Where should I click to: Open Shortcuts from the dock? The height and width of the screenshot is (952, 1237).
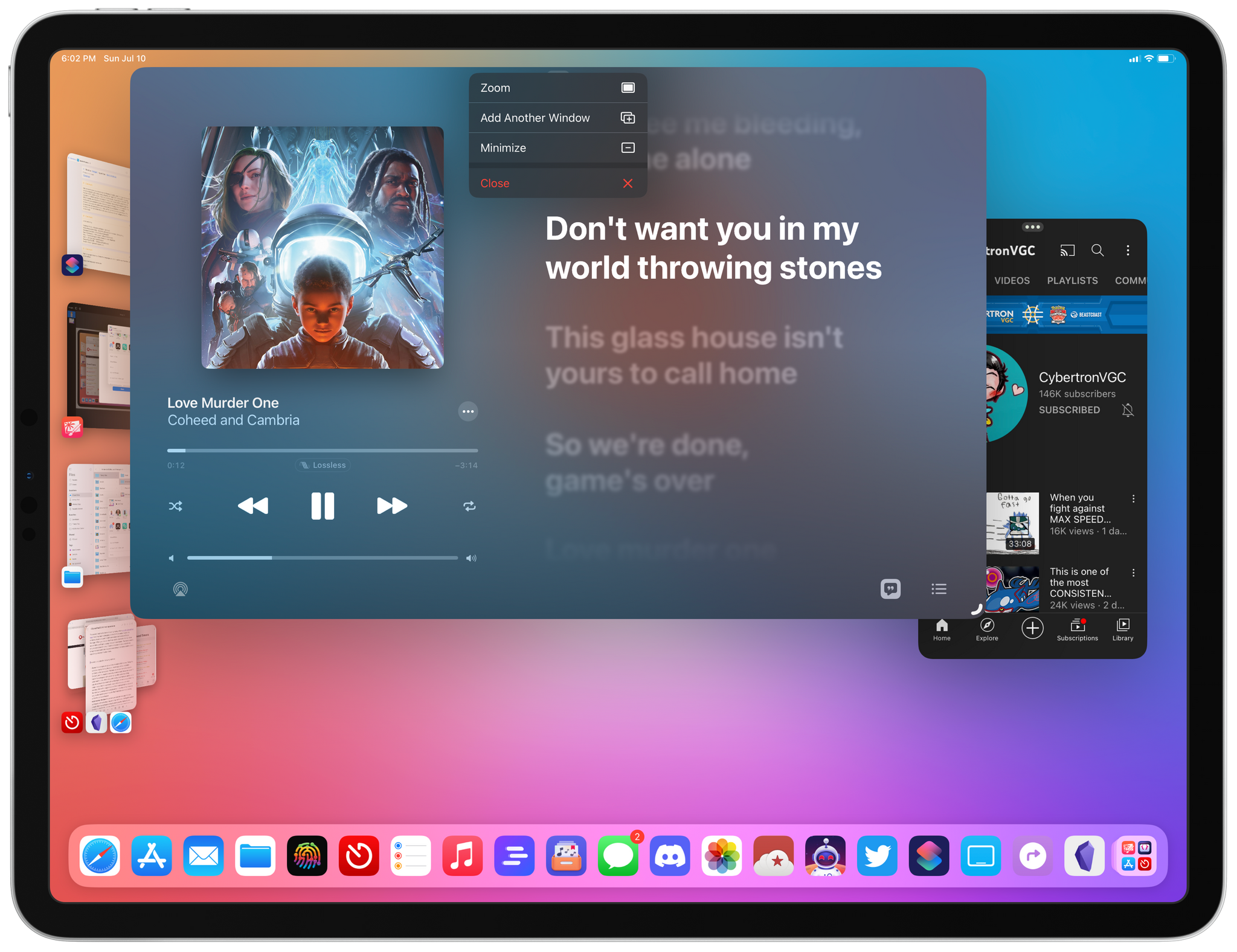(x=929, y=855)
